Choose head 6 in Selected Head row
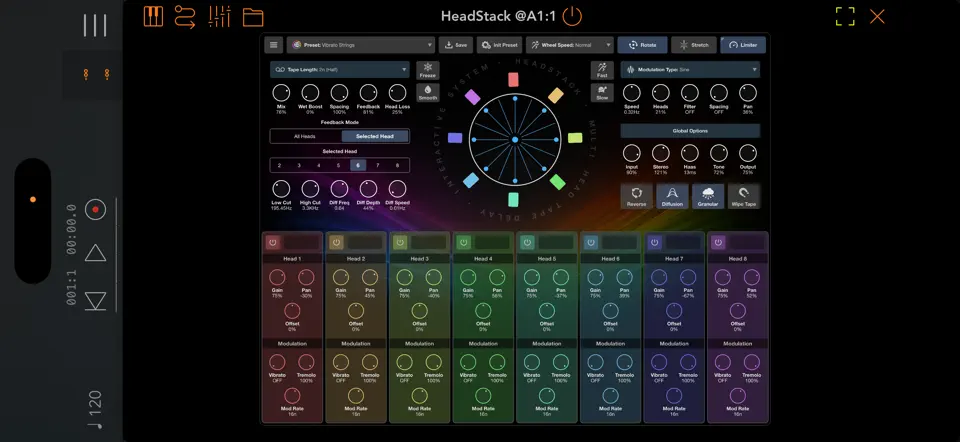 358,165
